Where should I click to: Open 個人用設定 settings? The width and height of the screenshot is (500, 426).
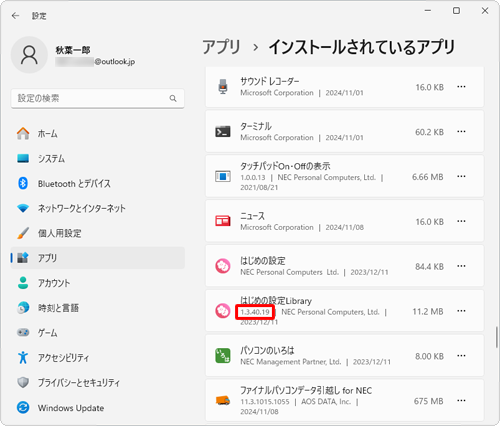point(97,233)
